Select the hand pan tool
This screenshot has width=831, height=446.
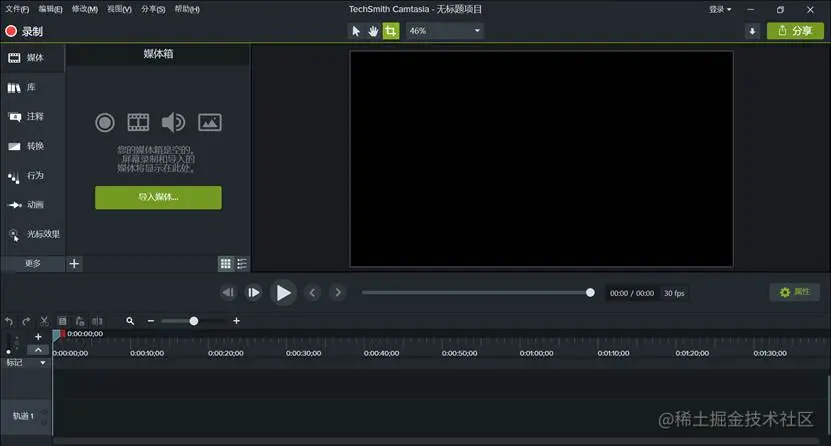373,31
